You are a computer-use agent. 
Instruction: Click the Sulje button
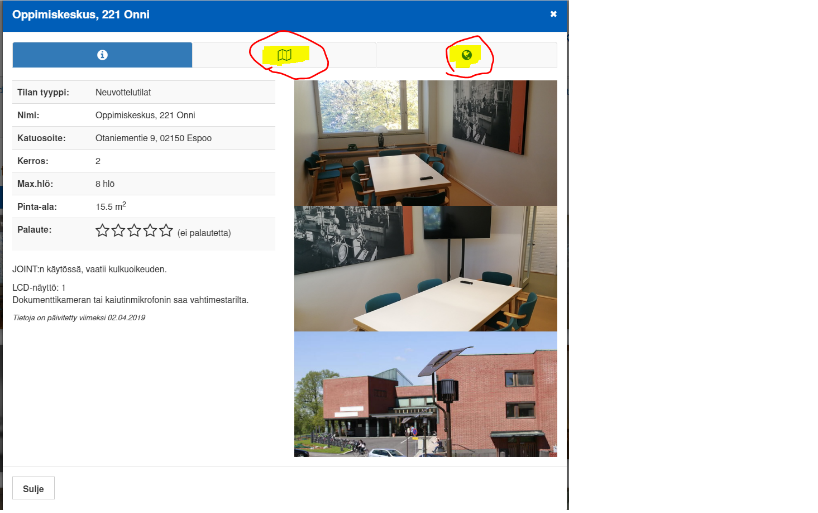pos(33,488)
